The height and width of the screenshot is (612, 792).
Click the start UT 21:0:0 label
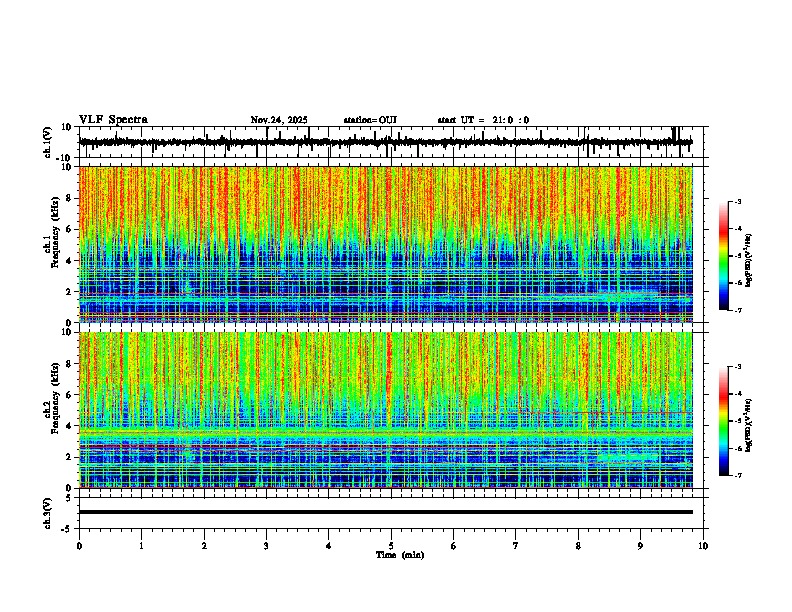point(483,120)
